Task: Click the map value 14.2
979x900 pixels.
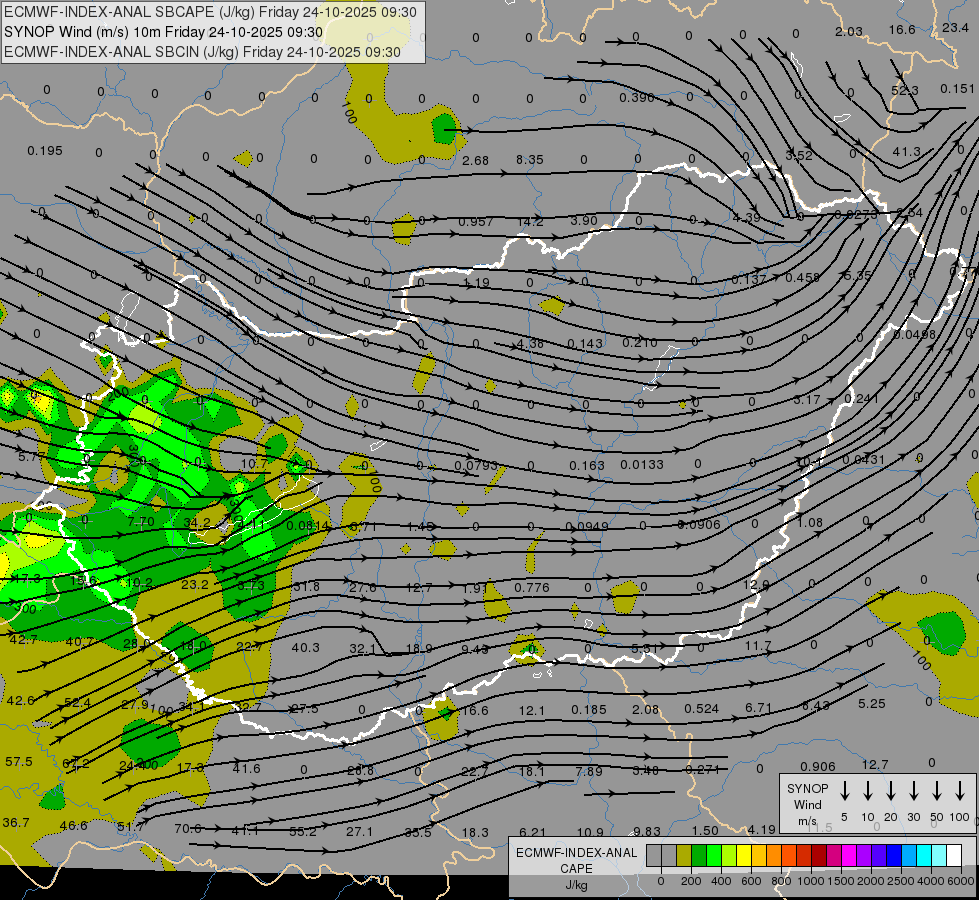Action: point(530,222)
